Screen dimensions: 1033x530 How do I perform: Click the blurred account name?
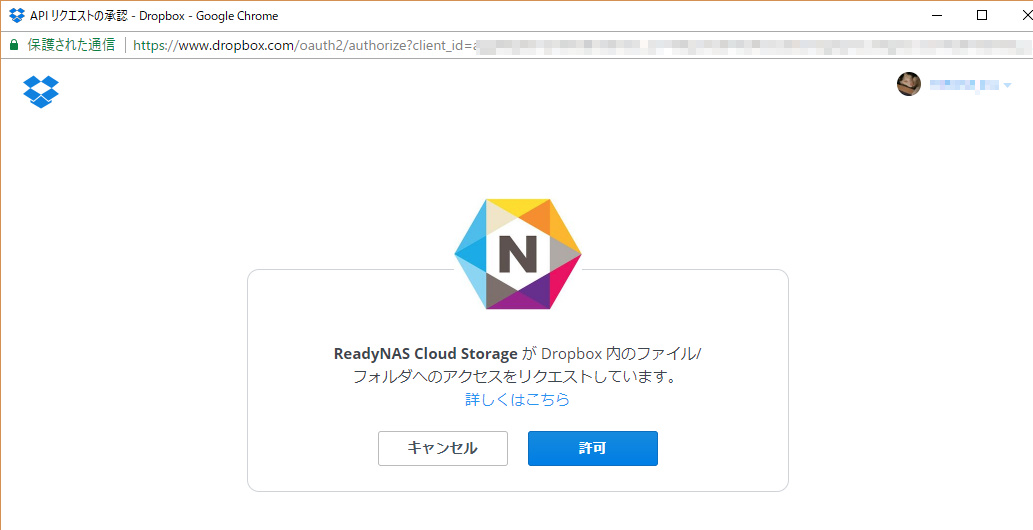point(963,85)
